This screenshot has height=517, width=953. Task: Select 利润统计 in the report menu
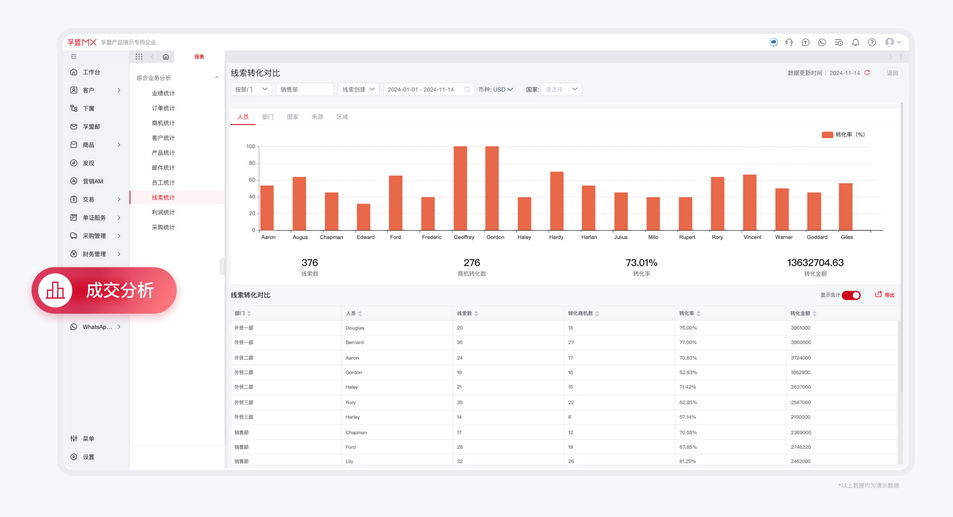coord(163,212)
